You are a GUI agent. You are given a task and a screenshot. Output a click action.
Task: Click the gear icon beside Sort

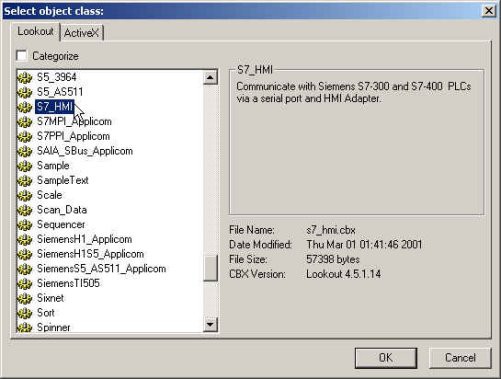click(x=24, y=313)
